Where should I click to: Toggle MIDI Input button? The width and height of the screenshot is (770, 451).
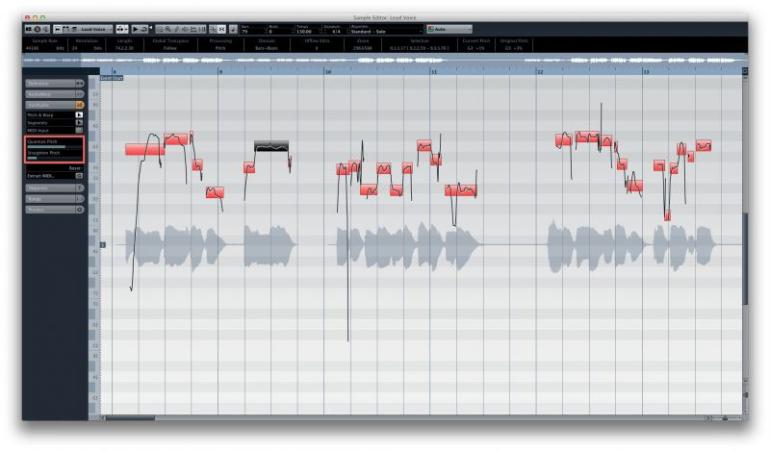pos(79,131)
